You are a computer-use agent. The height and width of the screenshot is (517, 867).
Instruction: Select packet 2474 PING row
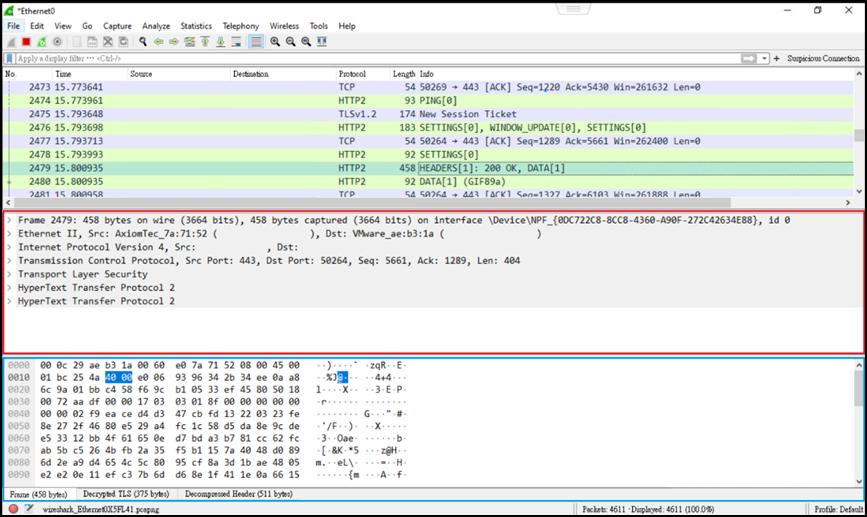[429, 101]
